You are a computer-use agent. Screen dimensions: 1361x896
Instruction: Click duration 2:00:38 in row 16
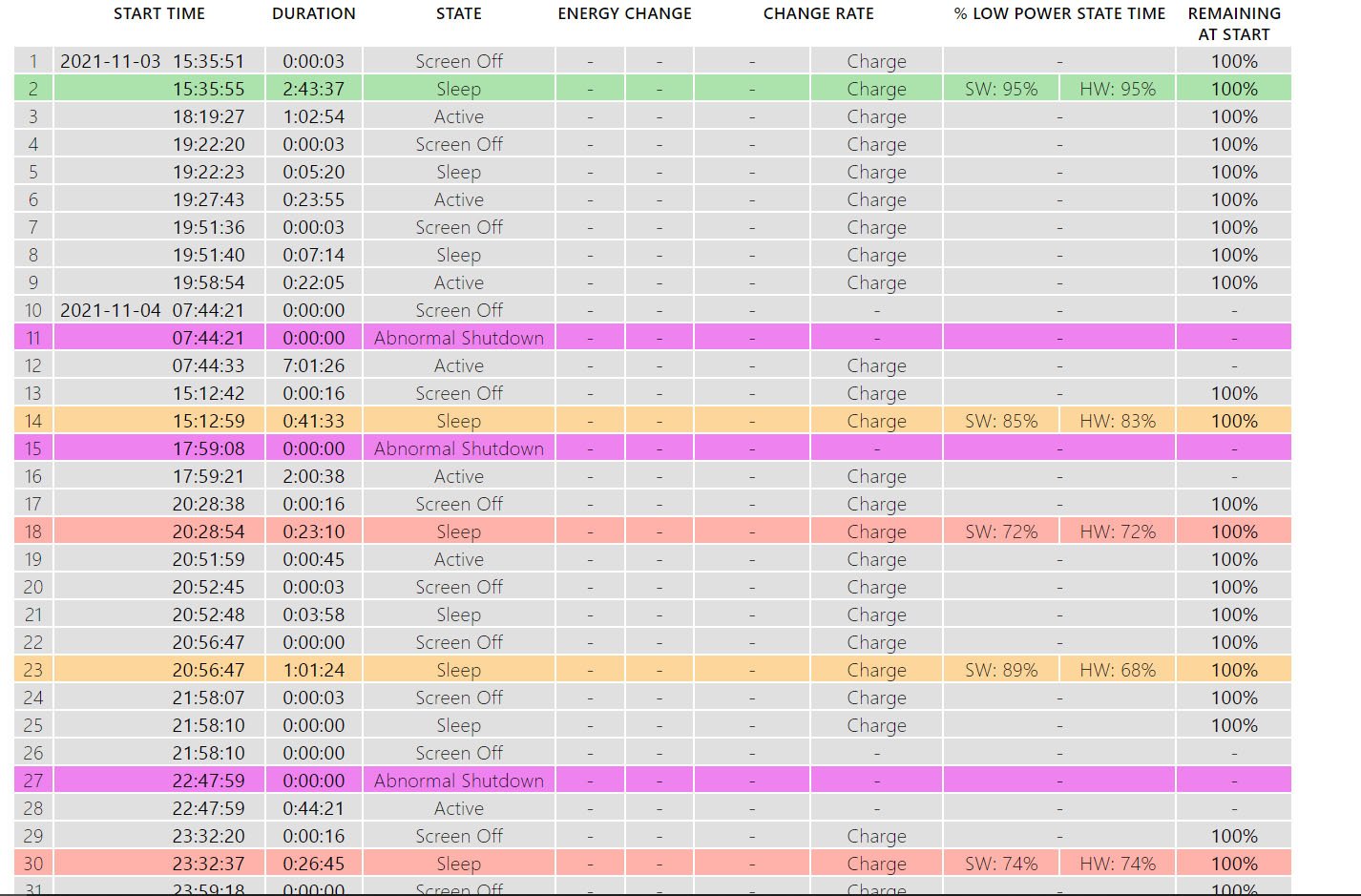(x=313, y=476)
